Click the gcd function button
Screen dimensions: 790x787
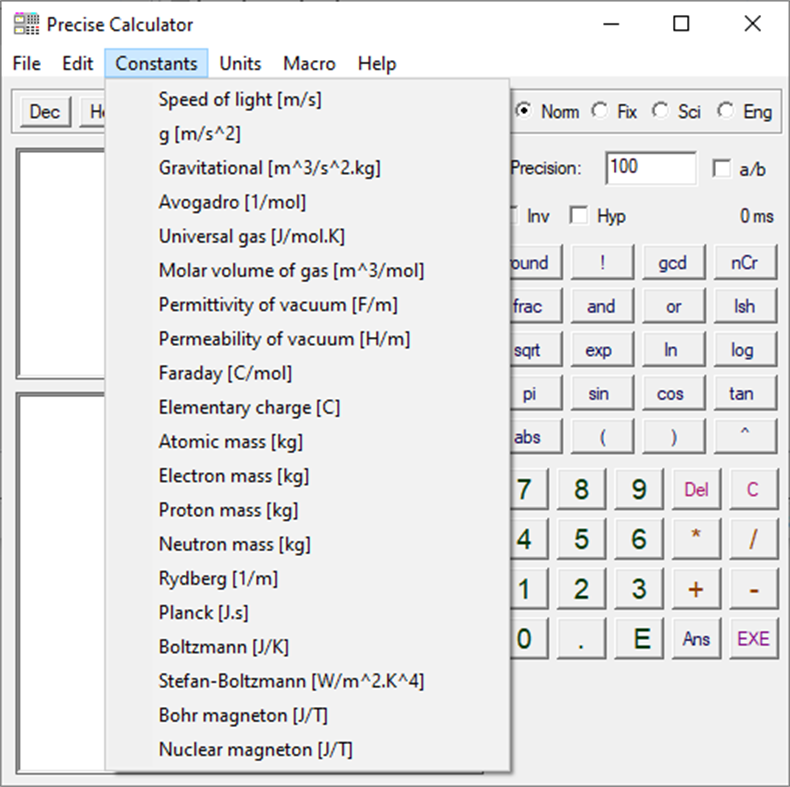pos(674,263)
